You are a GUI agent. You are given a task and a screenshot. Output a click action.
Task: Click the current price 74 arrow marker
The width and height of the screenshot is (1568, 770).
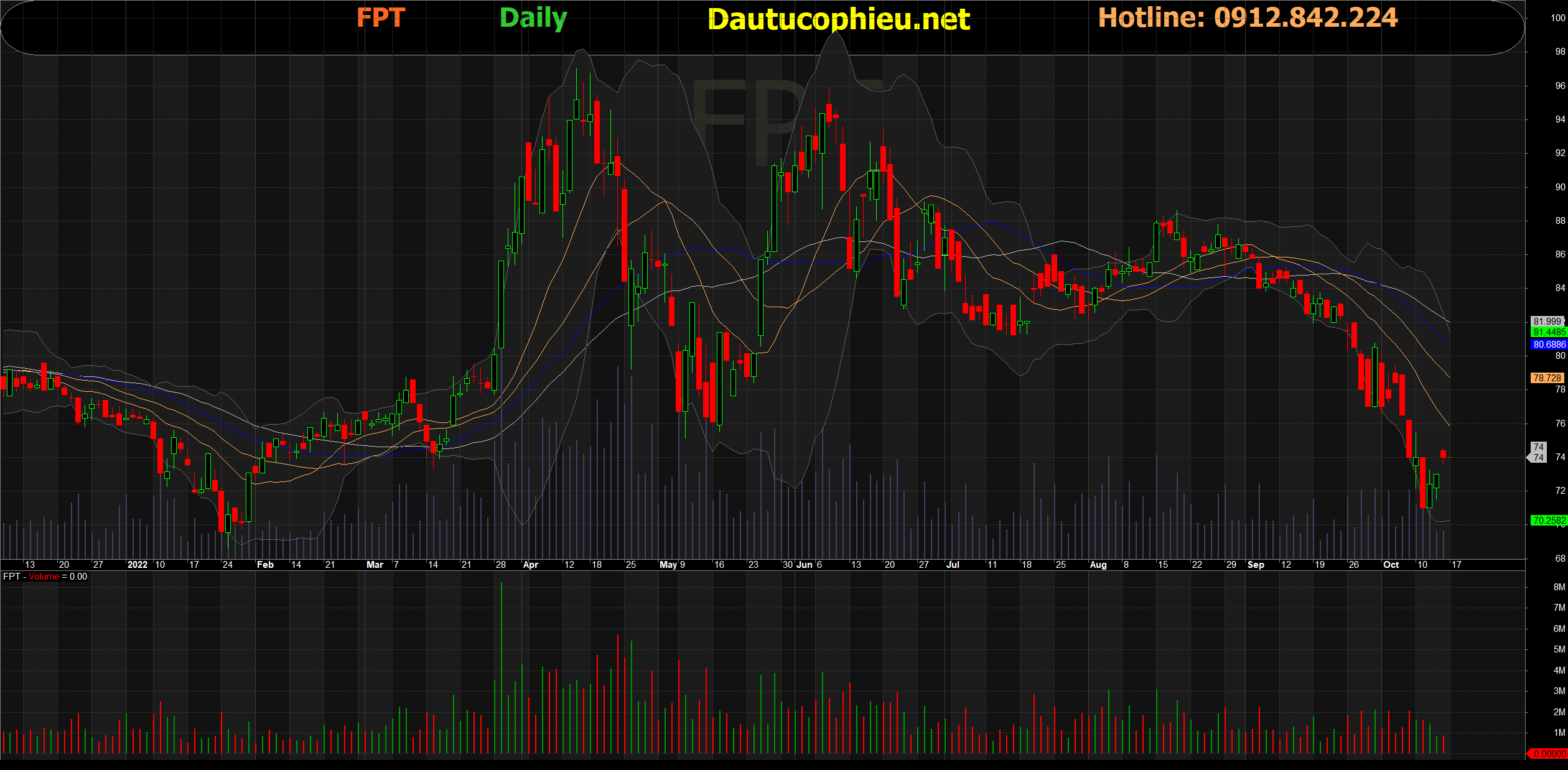(1537, 457)
